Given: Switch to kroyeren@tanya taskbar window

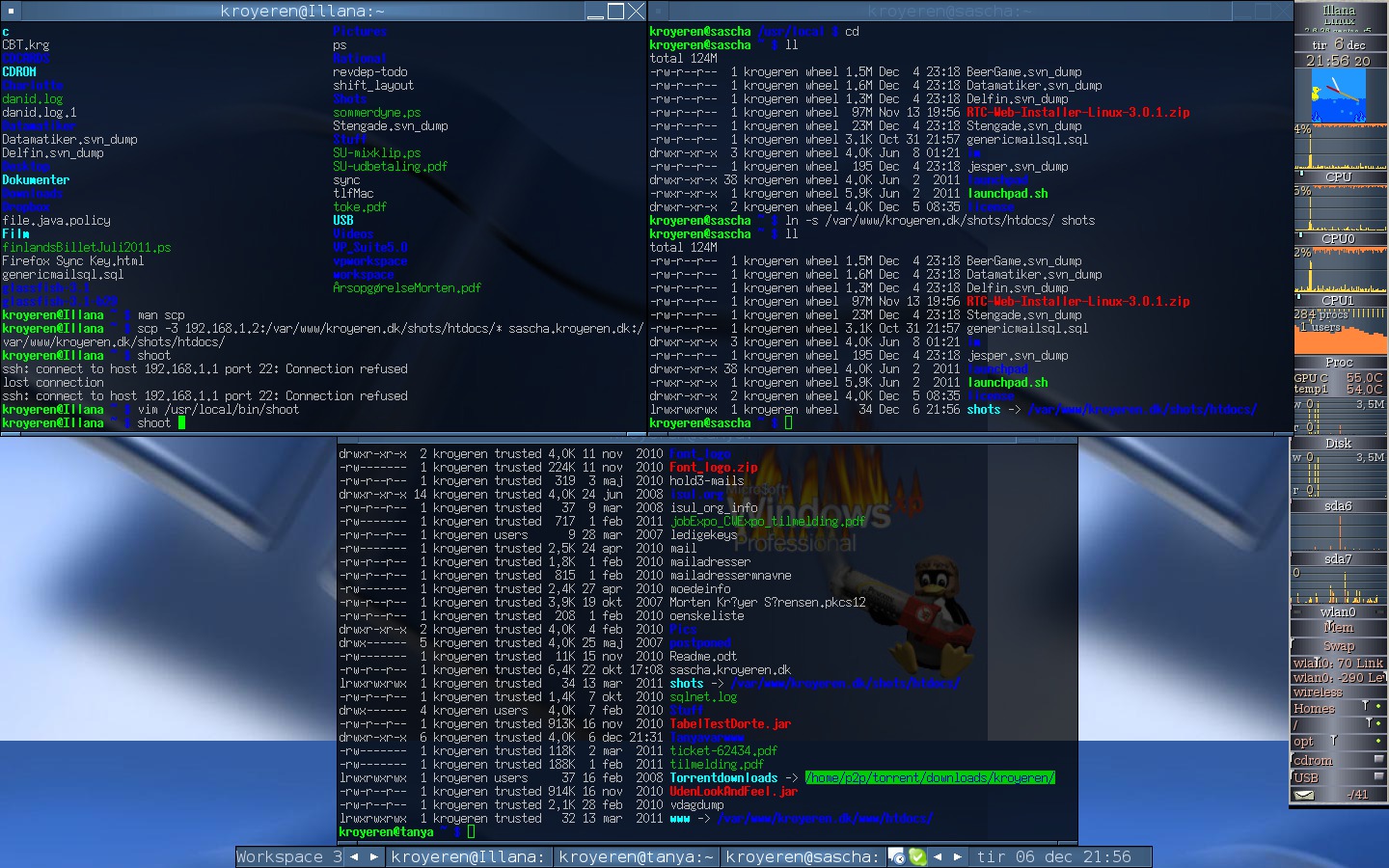Looking at the screenshot, I should click(636, 856).
